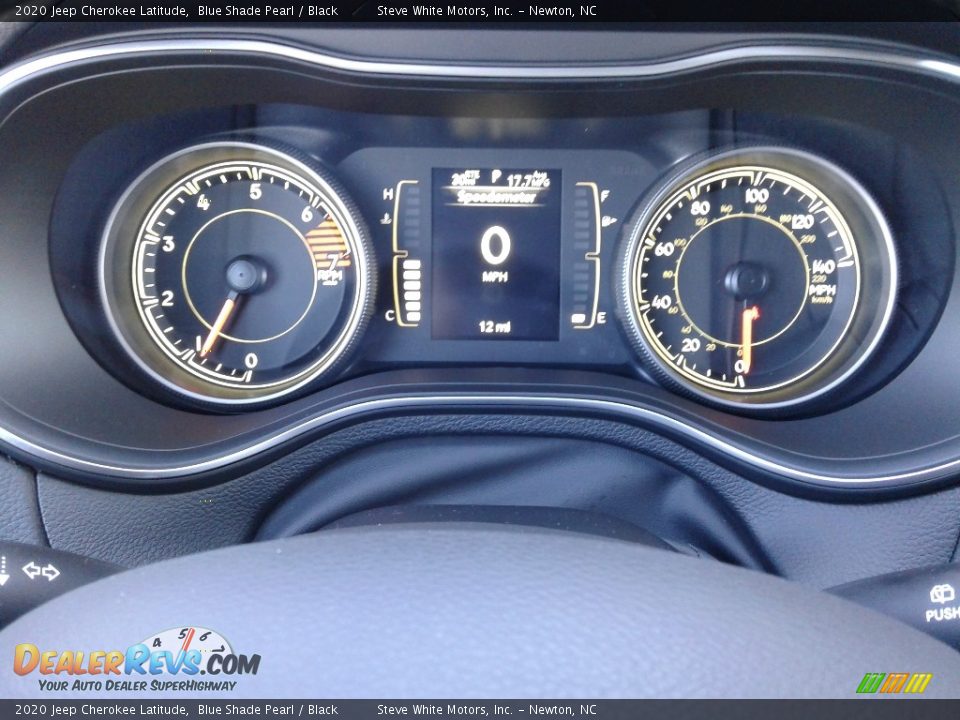Click the "6" on the tachometer
Viewport: 960px width, 720px height.
coord(307,214)
